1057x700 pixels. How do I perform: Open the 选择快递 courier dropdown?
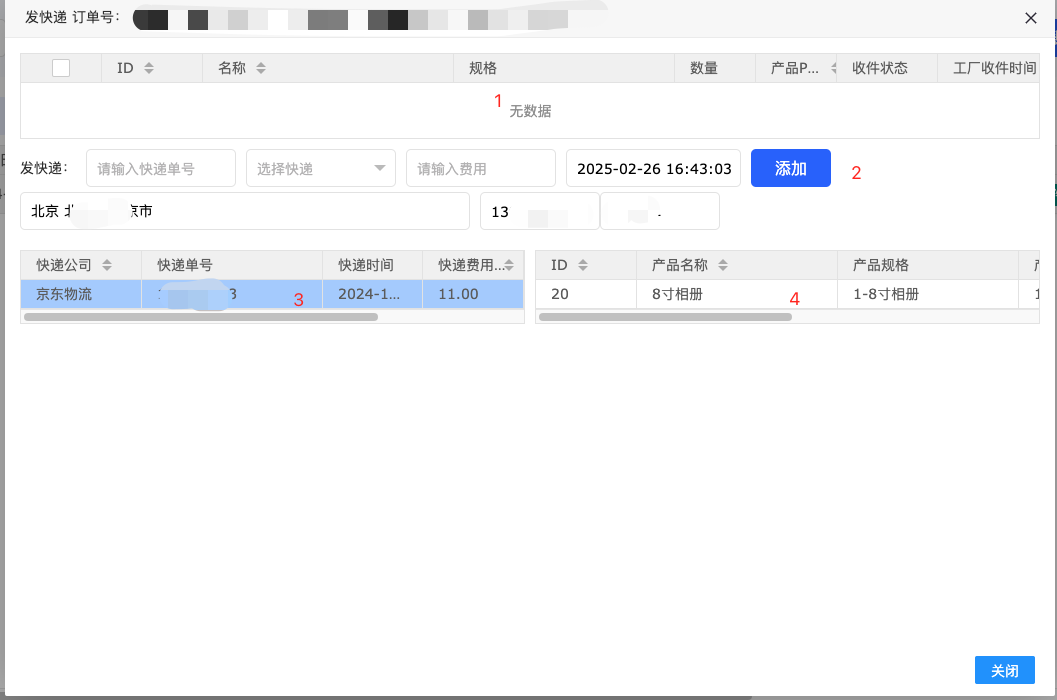[x=320, y=168]
